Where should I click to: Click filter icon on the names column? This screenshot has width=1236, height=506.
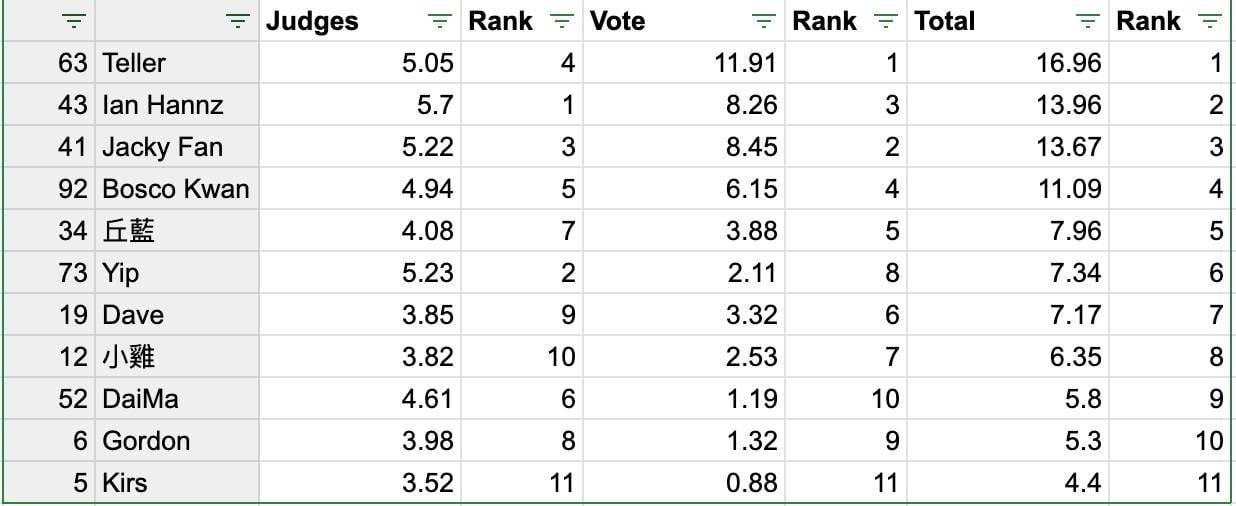(x=237, y=21)
